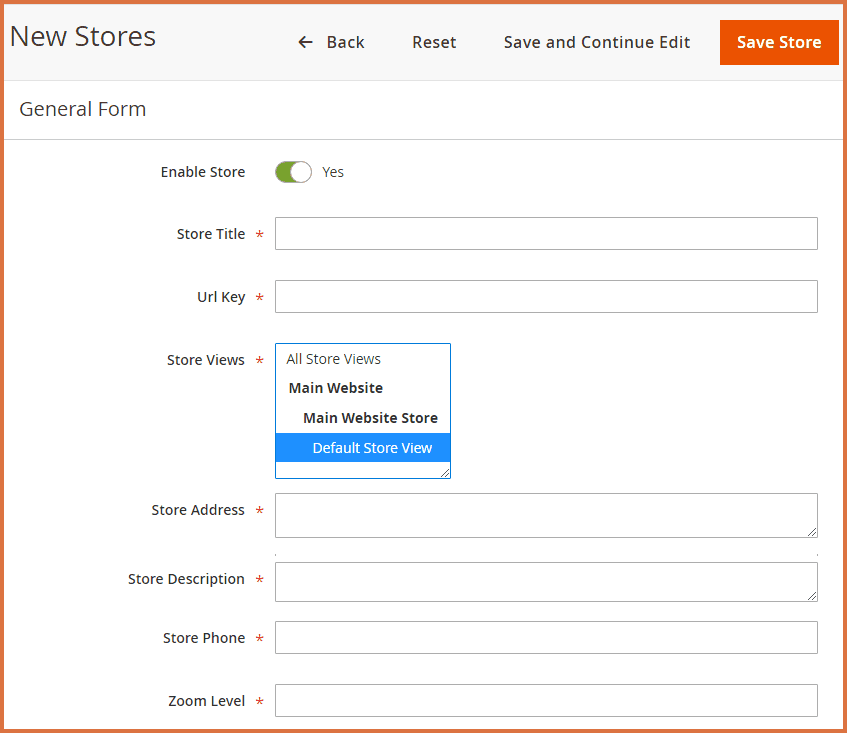
Task: Click the Store Address text area
Action: [546, 515]
